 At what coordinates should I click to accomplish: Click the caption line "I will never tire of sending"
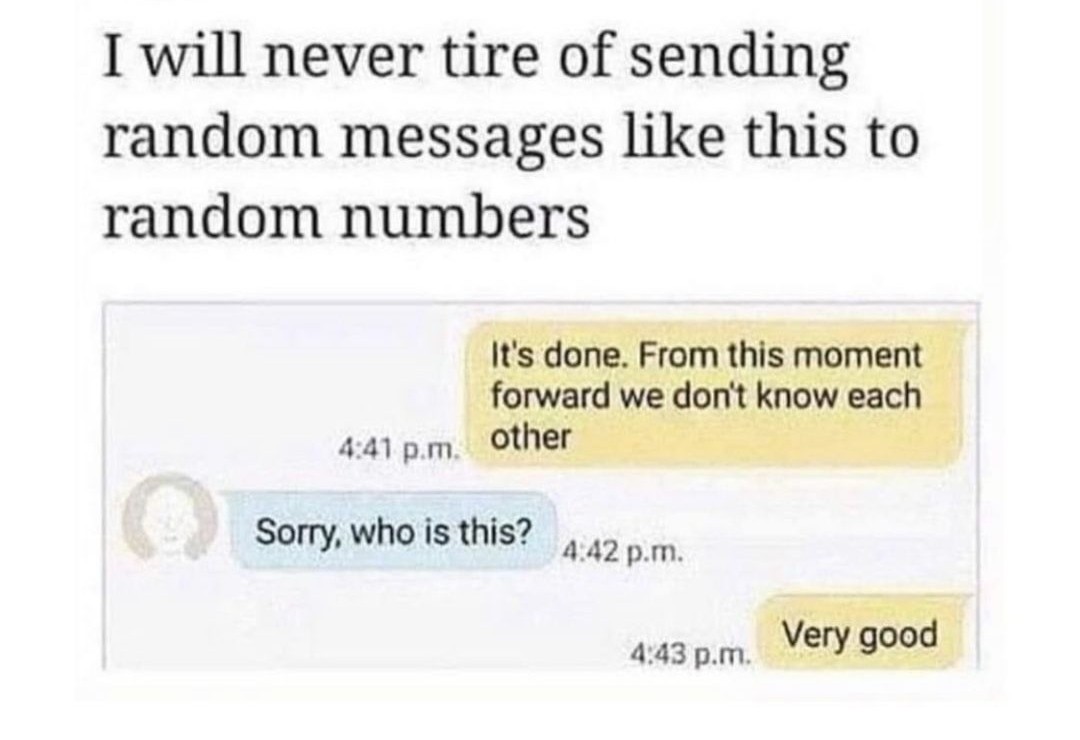pyautogui.click(x=476, y=59)
